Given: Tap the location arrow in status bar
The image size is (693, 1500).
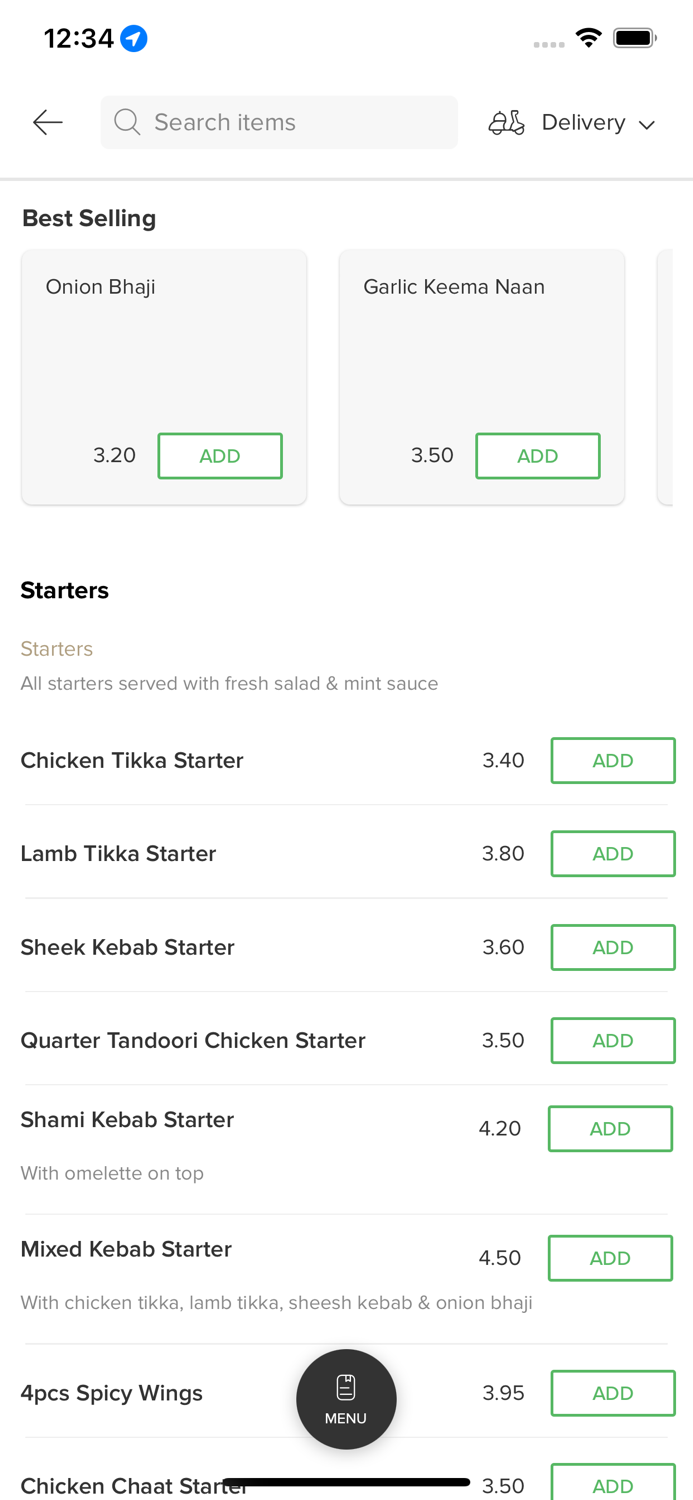Looking at the screenshot, I should [134, 39].
